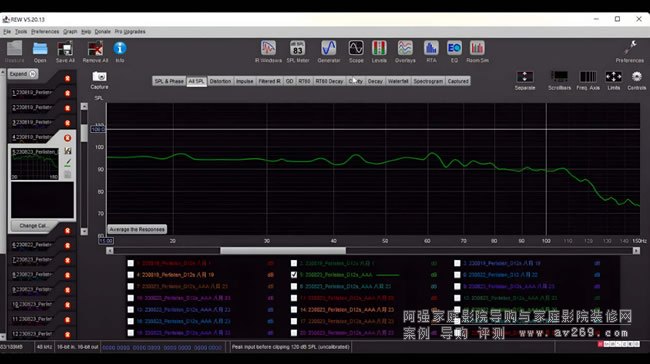
Task: Uncheck the checked green trace checkbox
Action: point(294,275)
